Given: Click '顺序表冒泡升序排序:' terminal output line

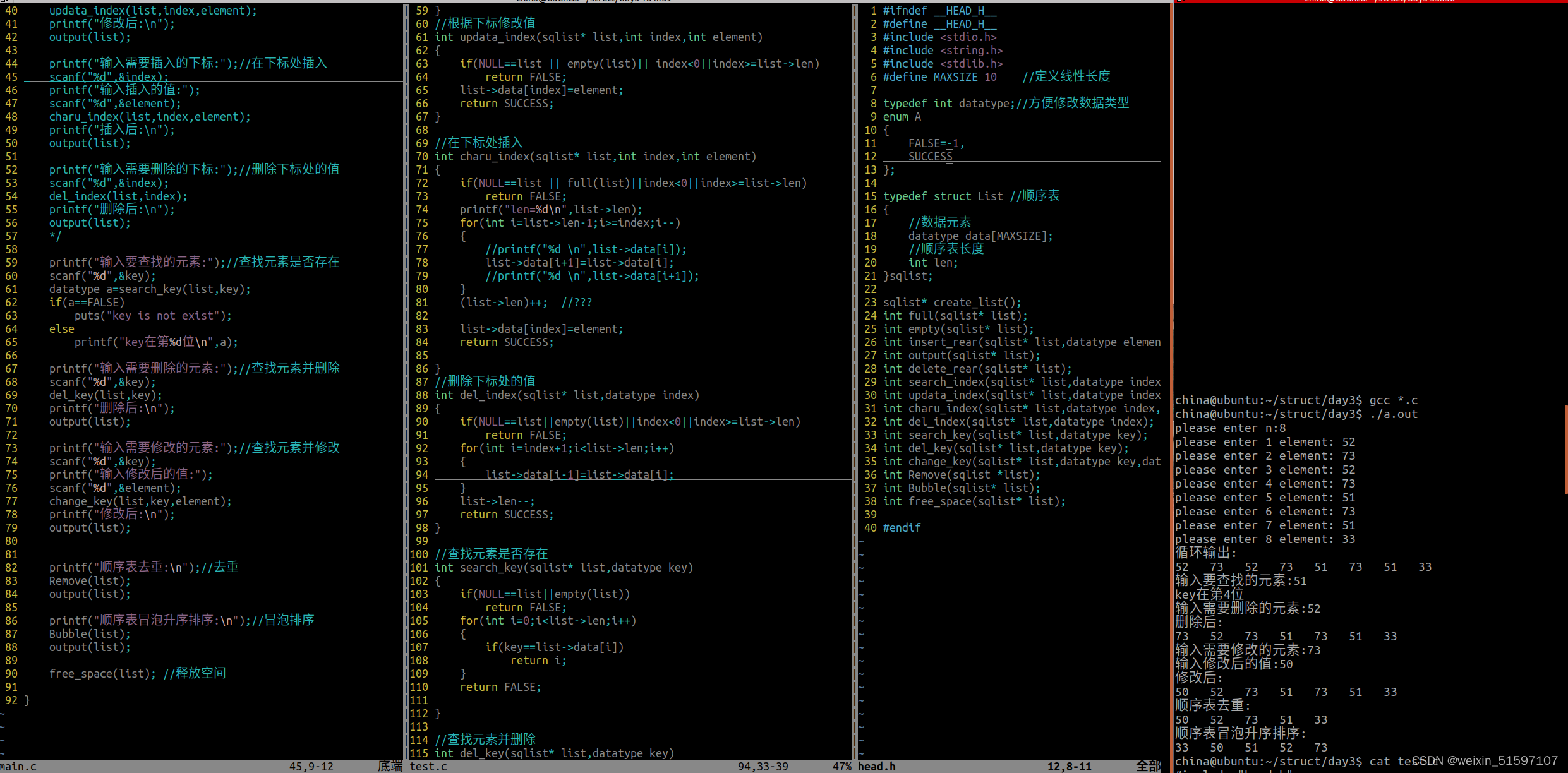Looking at the screenshot, I should [1241, 733].
